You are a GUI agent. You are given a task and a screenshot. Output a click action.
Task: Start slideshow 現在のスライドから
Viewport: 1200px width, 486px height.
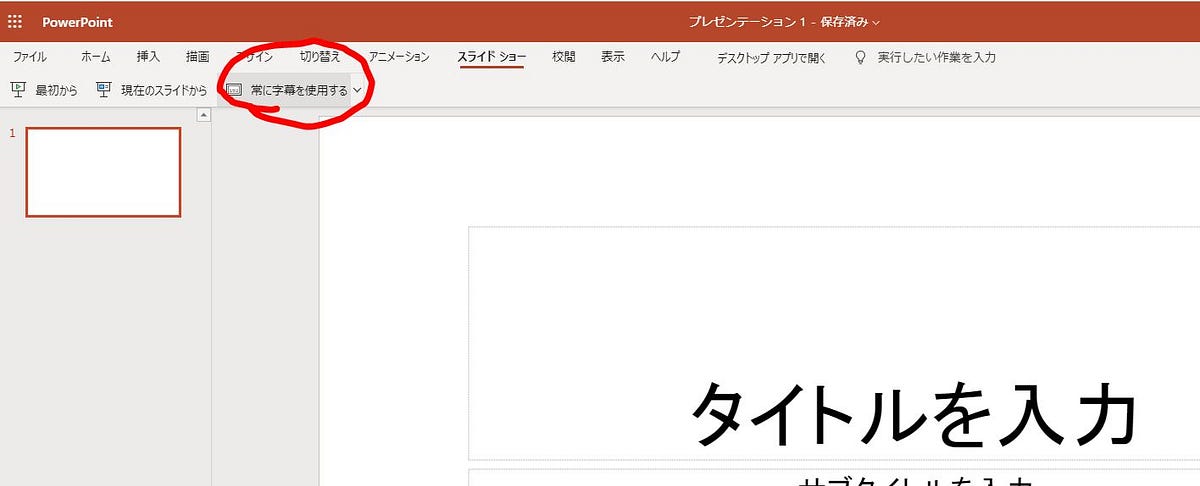pos(152,90)
